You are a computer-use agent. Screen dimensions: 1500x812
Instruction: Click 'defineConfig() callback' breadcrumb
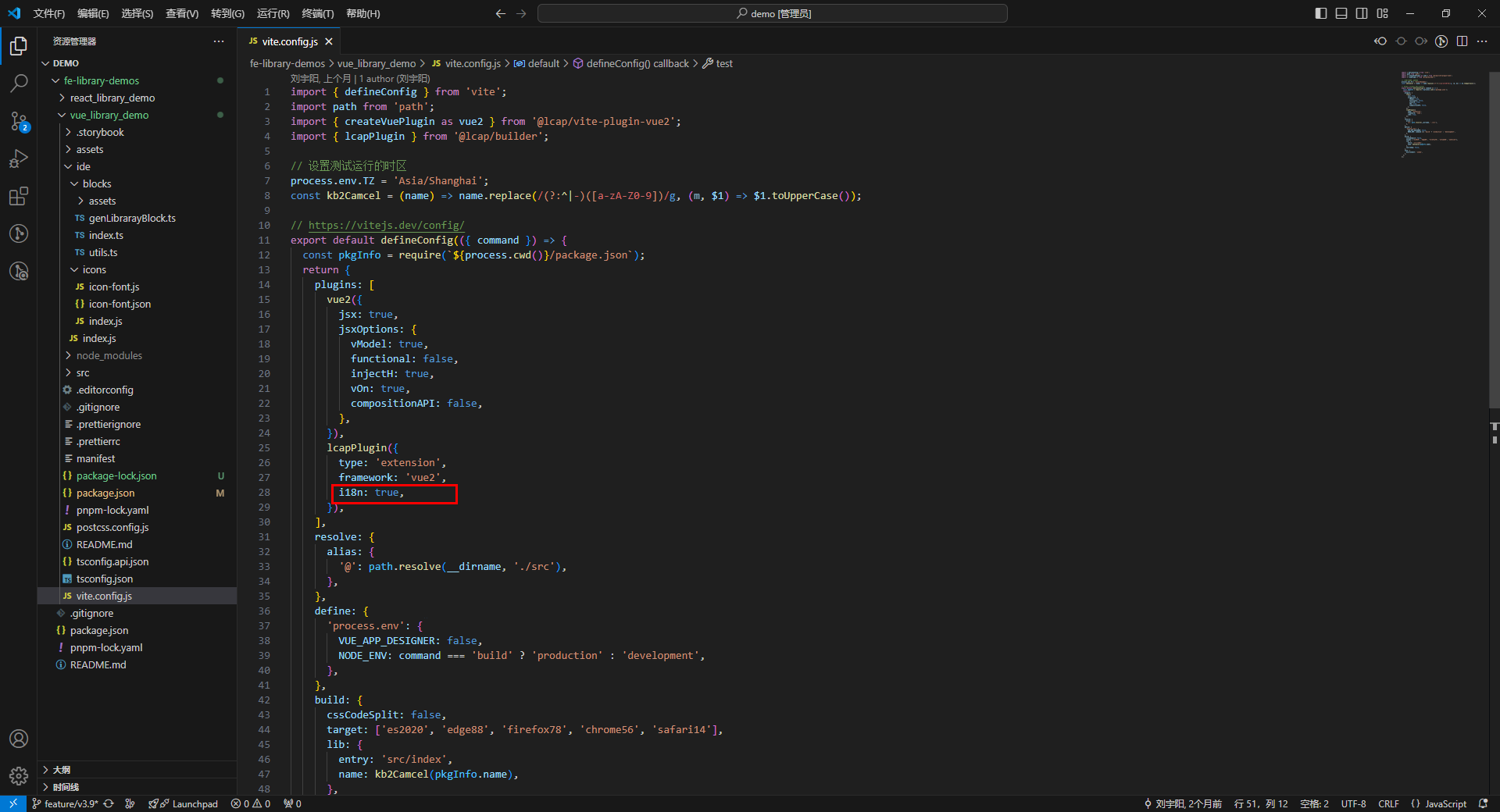[631, 64]
